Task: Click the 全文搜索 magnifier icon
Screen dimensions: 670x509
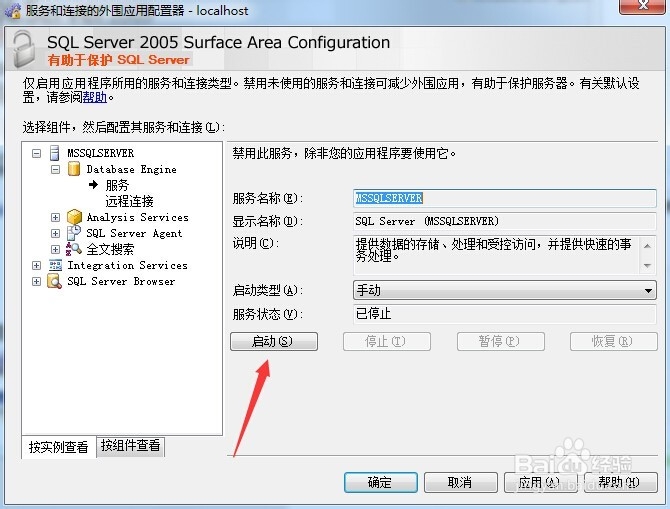Action: pyautogui.click(x=73, y=249)
